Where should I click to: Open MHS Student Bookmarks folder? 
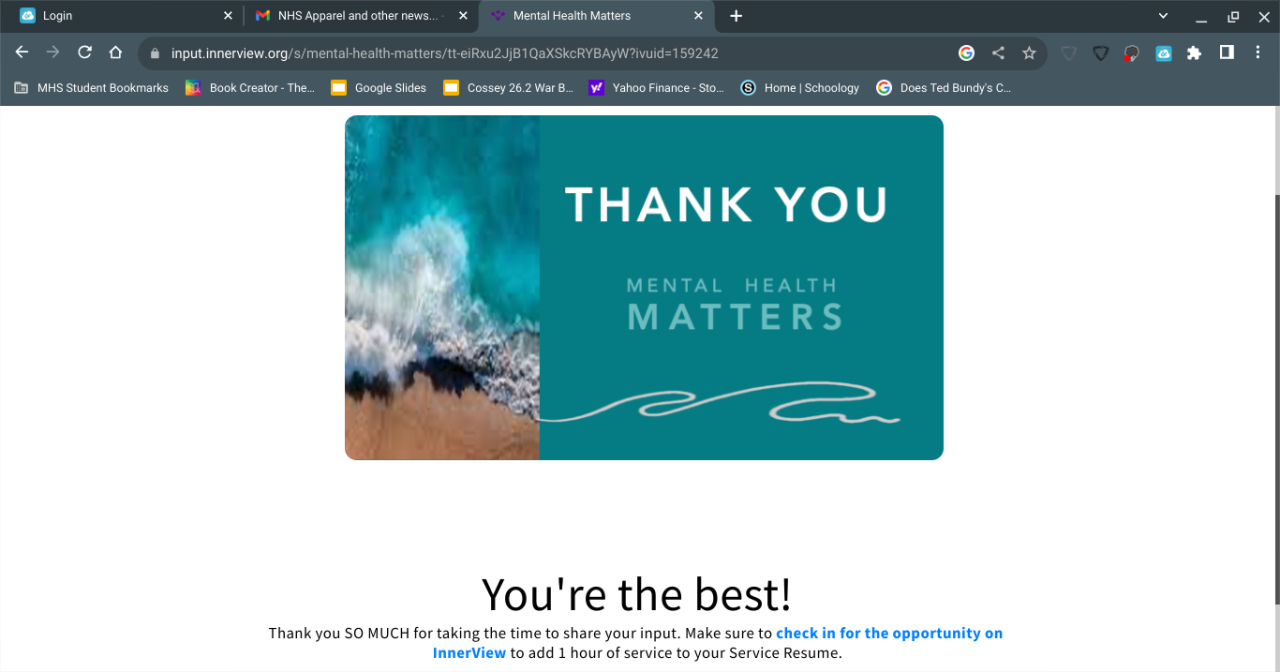coord(91,88)
